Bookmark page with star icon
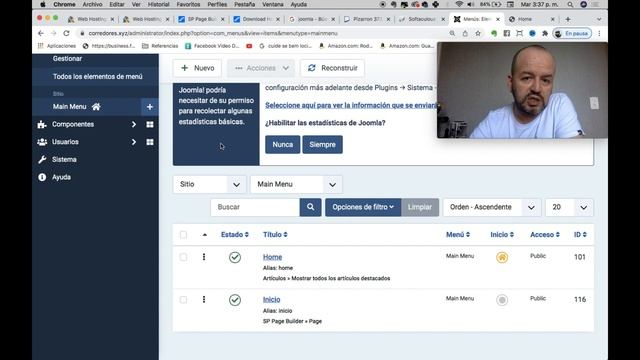The height and width of the screenshot is (360, 640). pyautogui.click(x=478, y=33)
